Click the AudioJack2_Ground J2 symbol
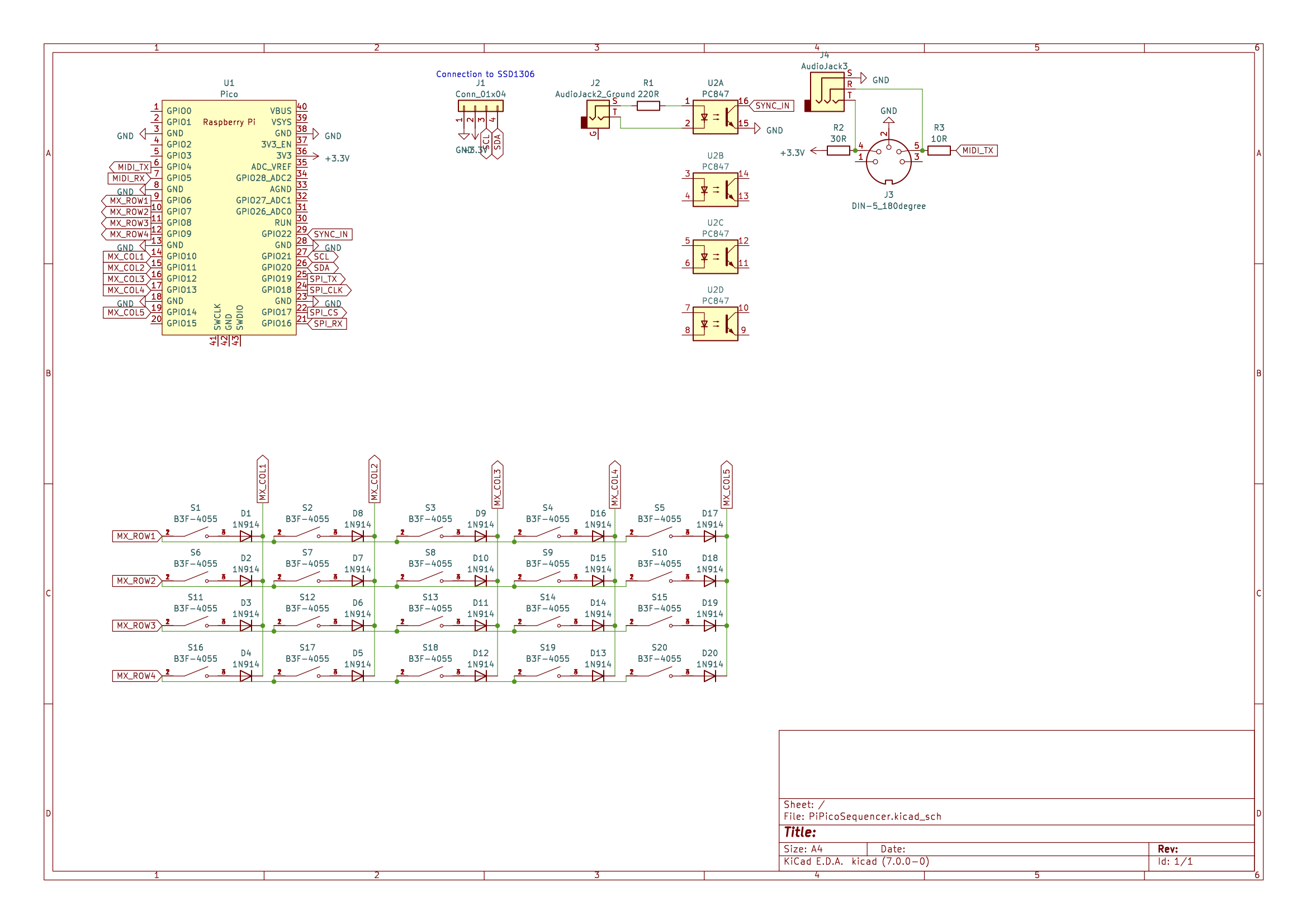The width and height of the screenshot is (1307, 924). click(x=597, y=115)
